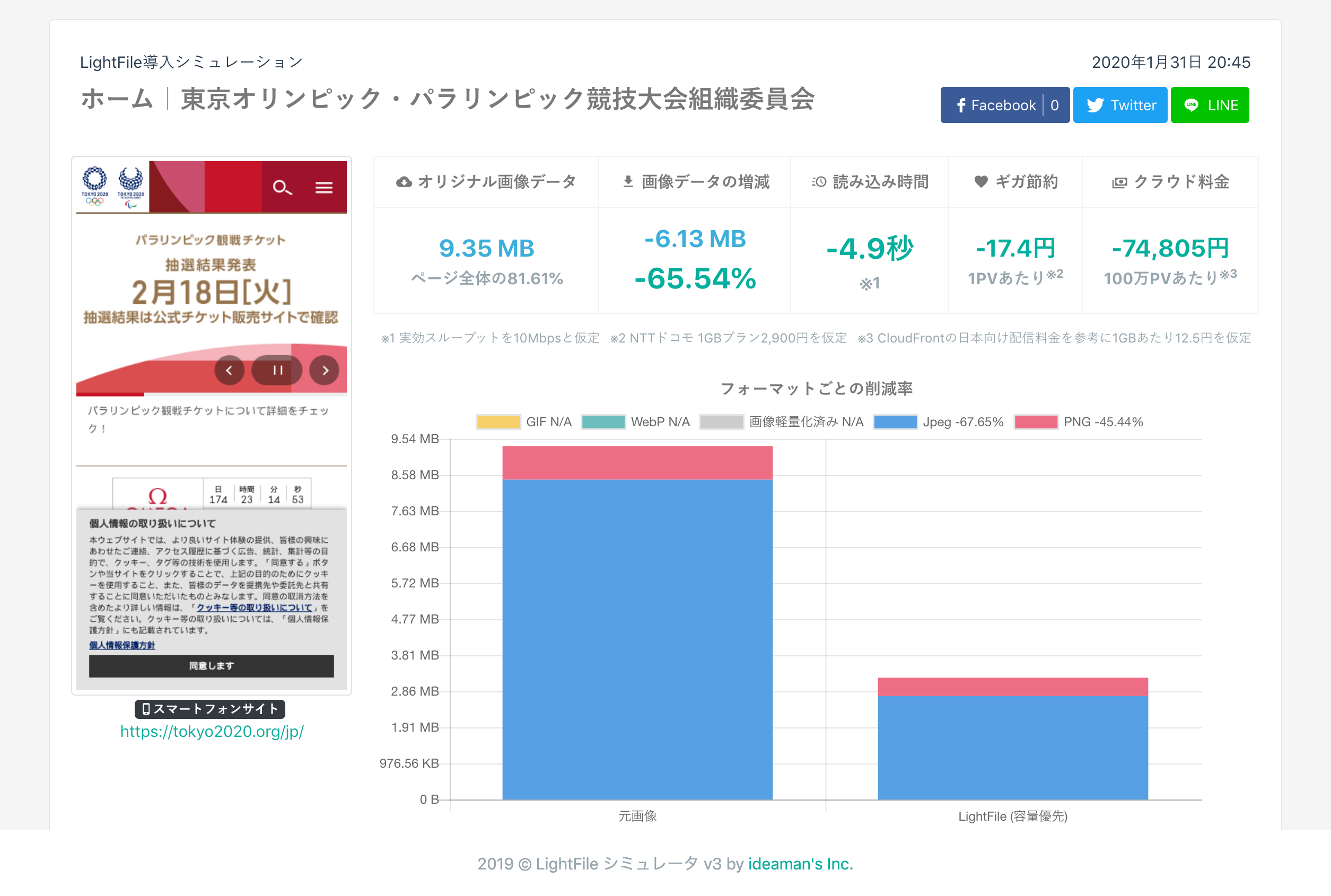Click the Facebook share count 0

(1055, 105)
